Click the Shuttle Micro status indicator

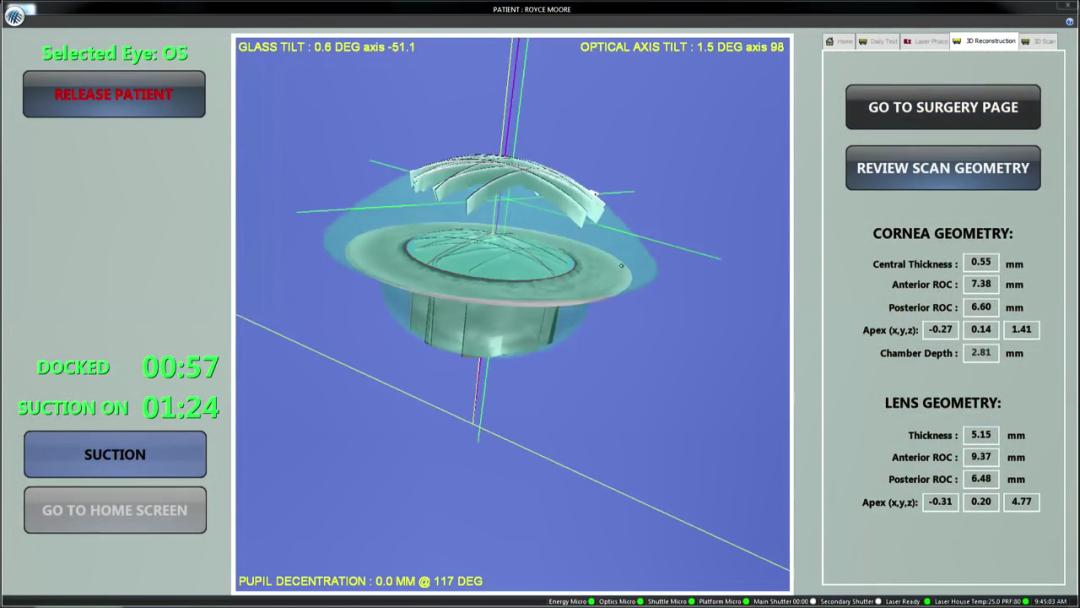692,601
